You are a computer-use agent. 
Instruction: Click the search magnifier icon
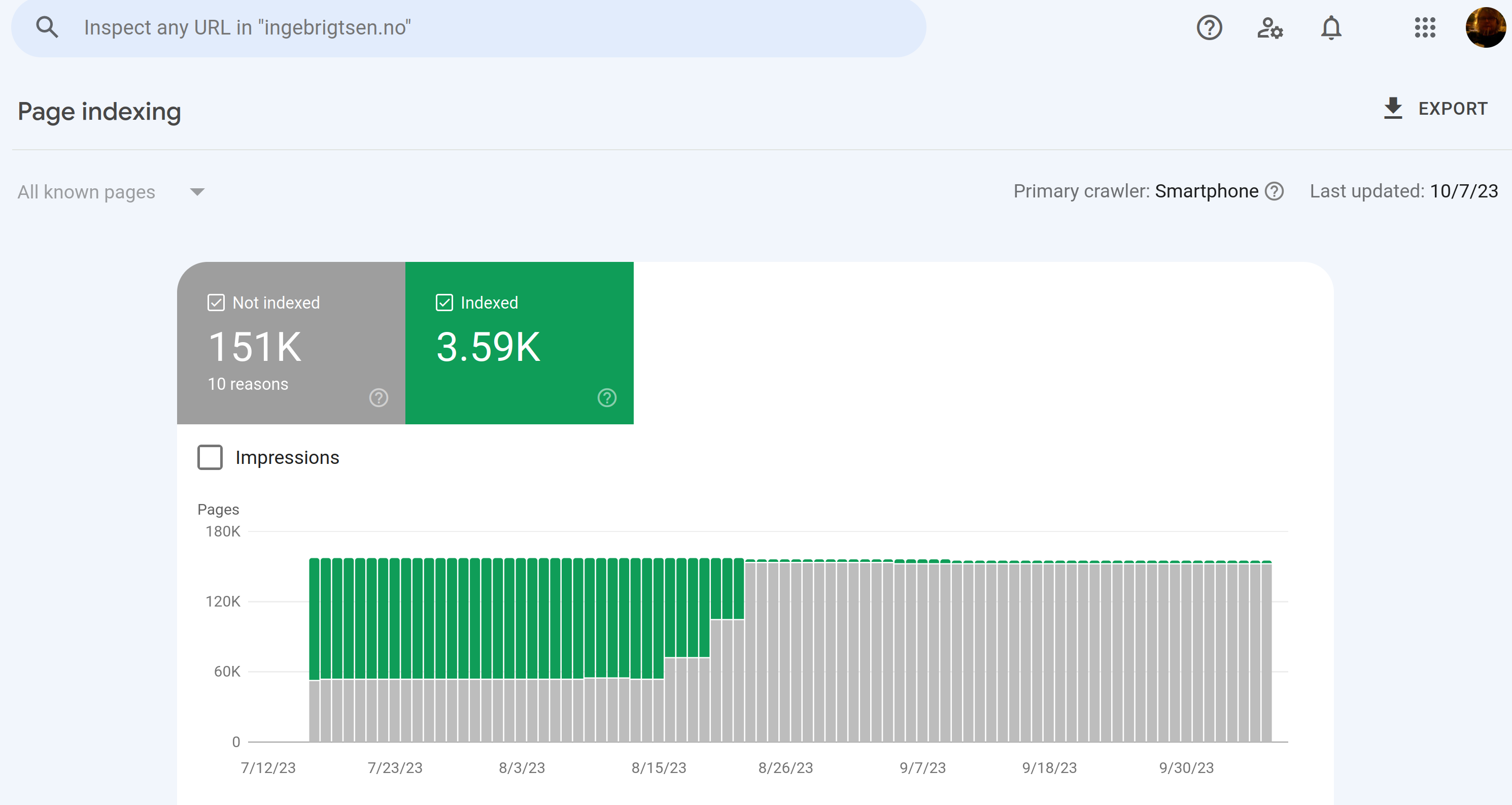pos(47,27)
